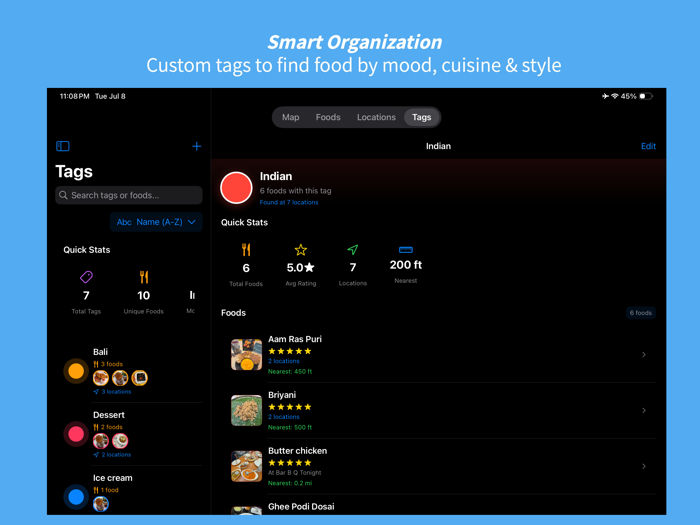Switch to the Map tab

click(x=291, y=117)
